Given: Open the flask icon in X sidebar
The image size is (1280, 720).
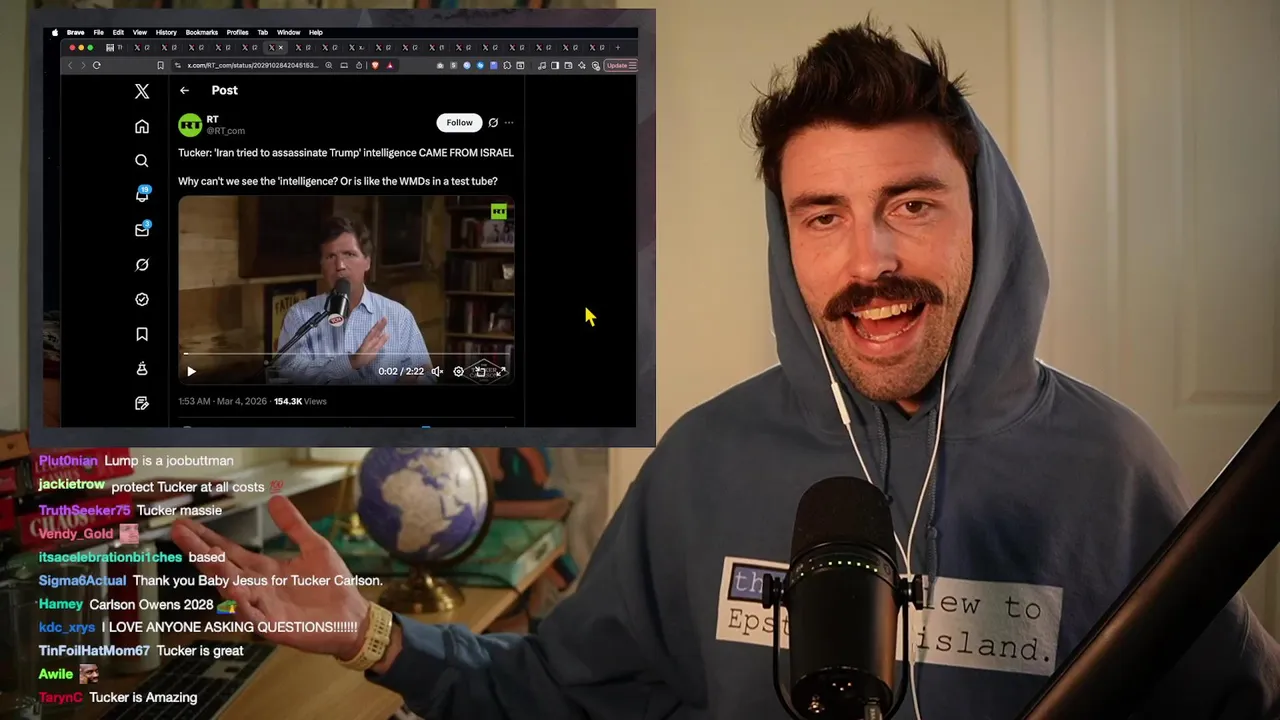Looking at the screenshot, I should [x=142, y=369].
